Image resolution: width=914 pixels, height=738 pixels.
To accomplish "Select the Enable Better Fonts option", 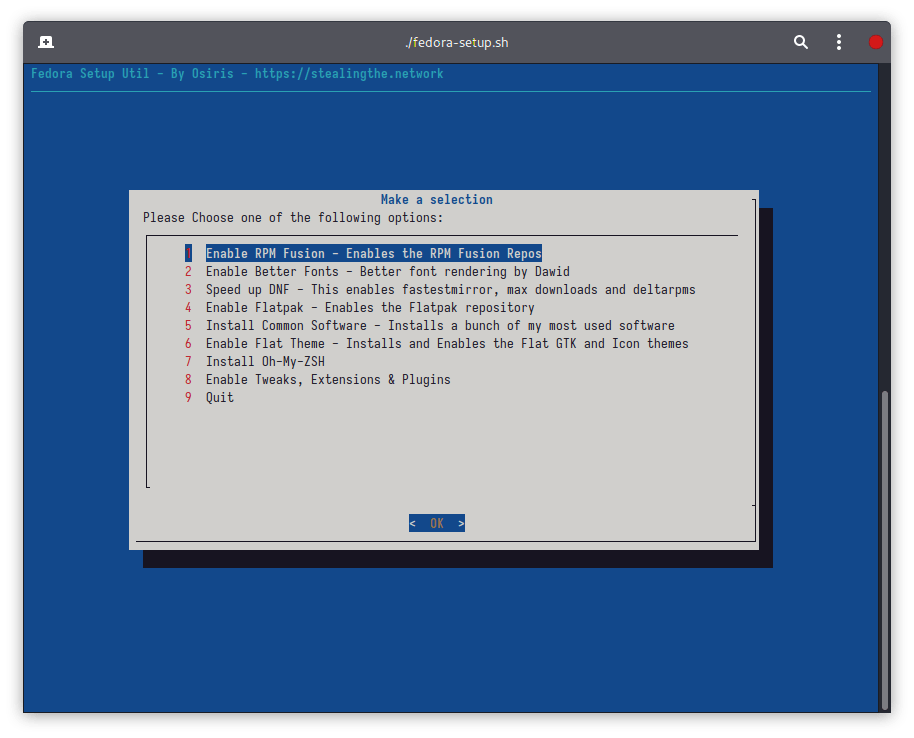I will coord(388,271).
